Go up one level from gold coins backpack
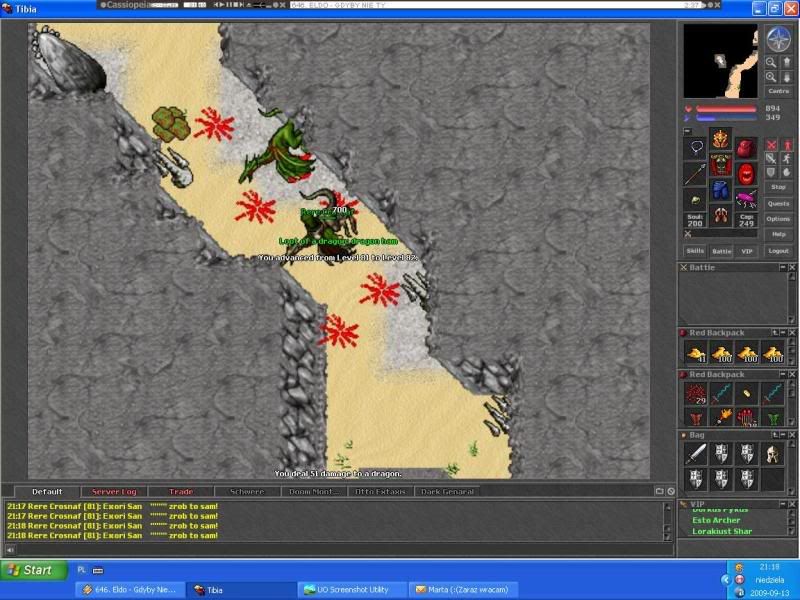 [775, 333]
